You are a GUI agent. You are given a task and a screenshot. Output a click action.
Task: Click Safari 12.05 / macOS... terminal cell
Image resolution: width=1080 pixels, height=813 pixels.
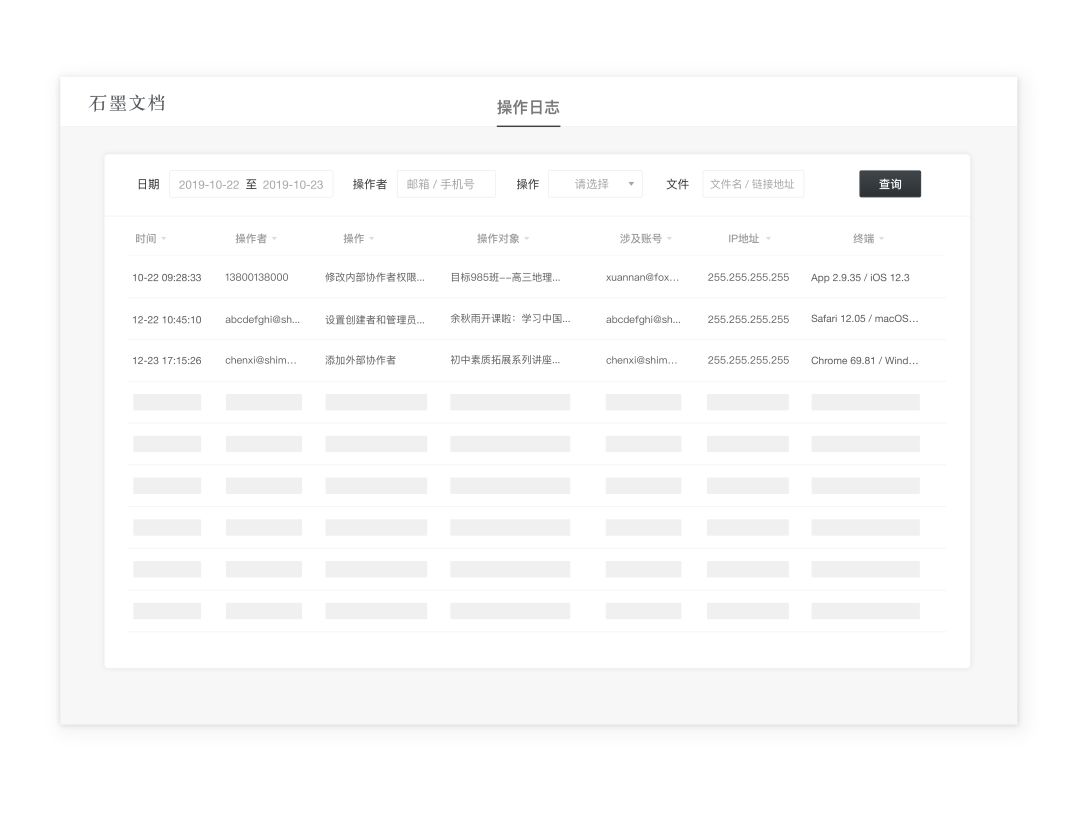click(x=864, y=319)
